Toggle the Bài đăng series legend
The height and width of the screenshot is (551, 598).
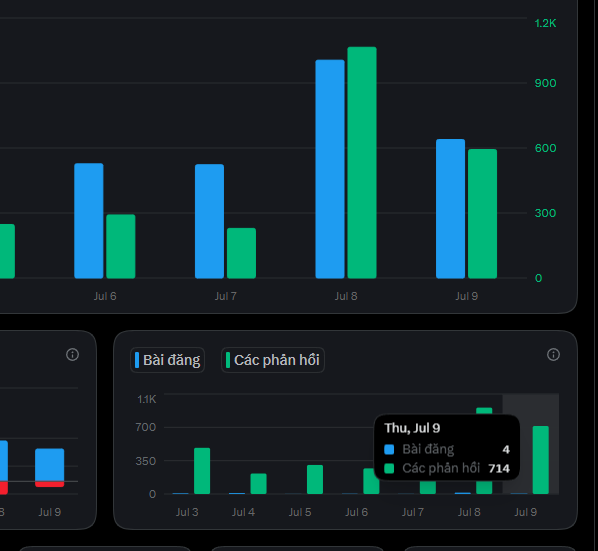[x=167, y=360]
